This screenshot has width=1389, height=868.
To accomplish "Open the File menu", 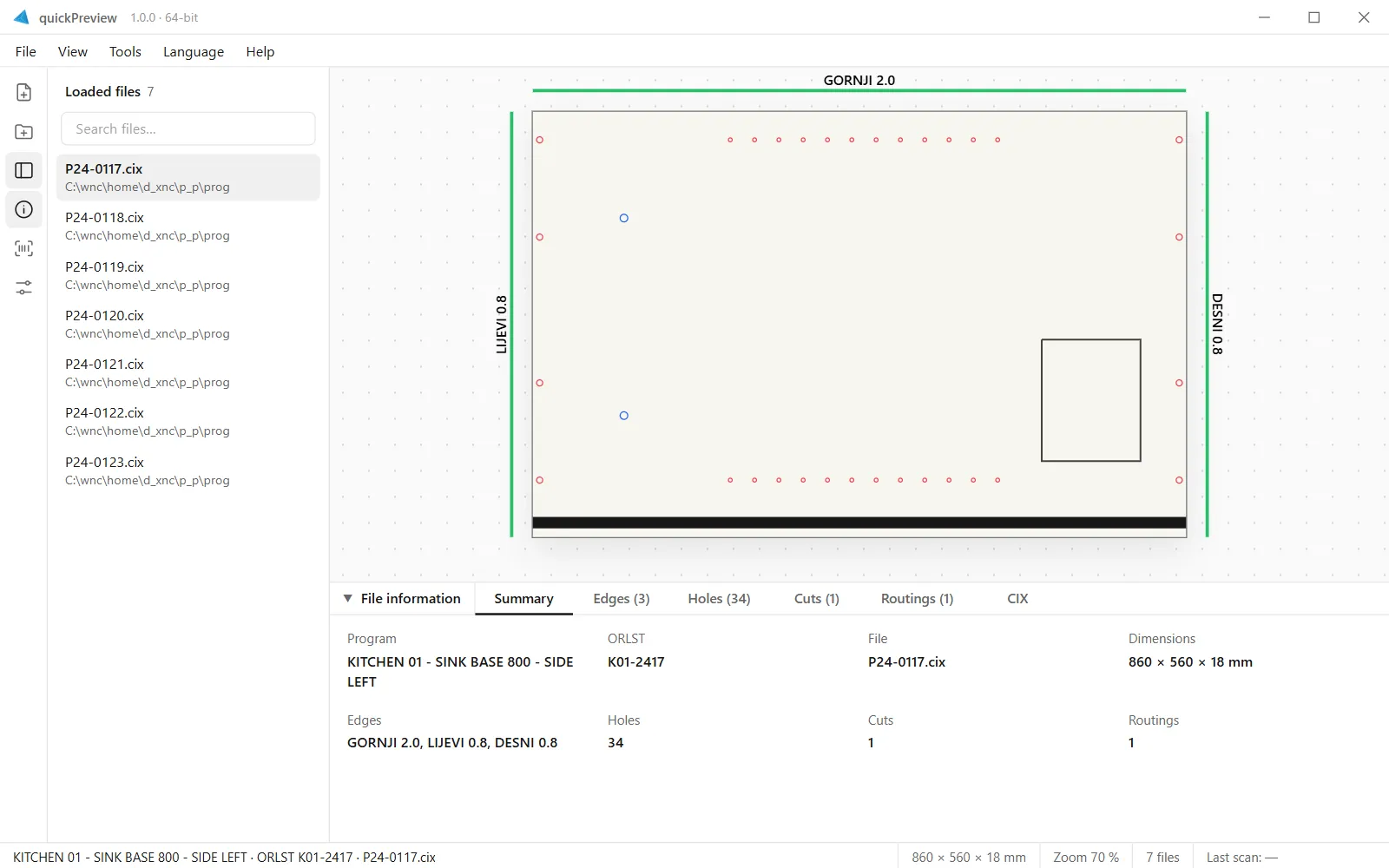I will click(x=26, y=51).
